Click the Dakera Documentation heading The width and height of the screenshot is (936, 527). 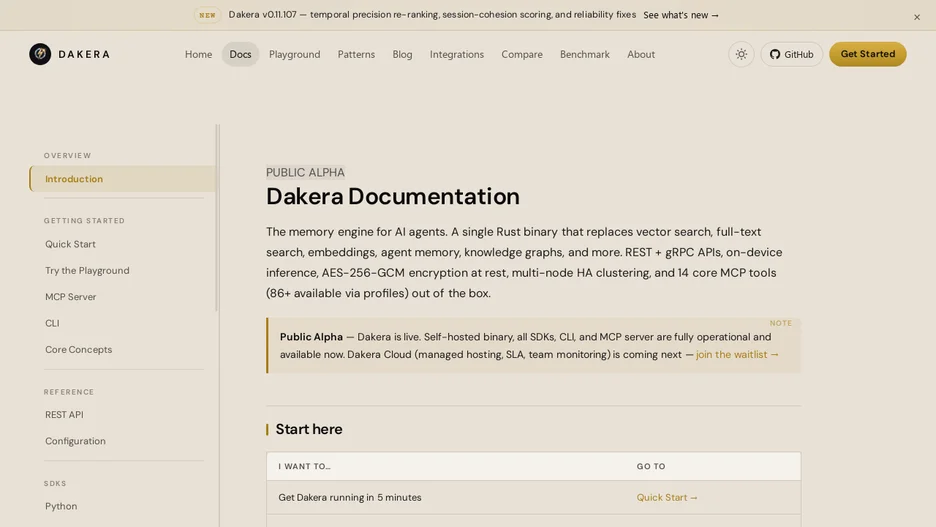pyautogui.click(x=393, y=196)
